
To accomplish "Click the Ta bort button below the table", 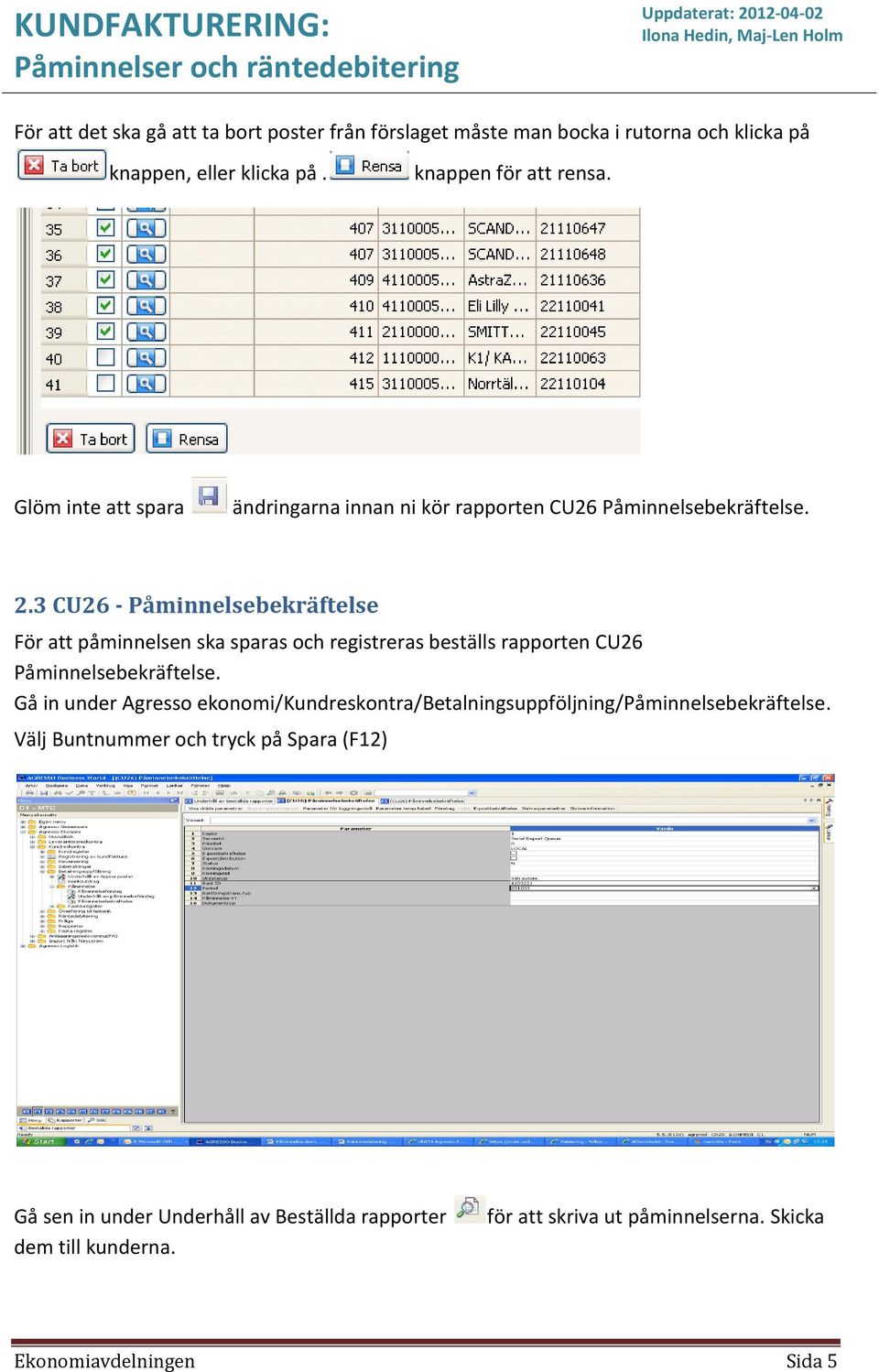I will [91, 439].
